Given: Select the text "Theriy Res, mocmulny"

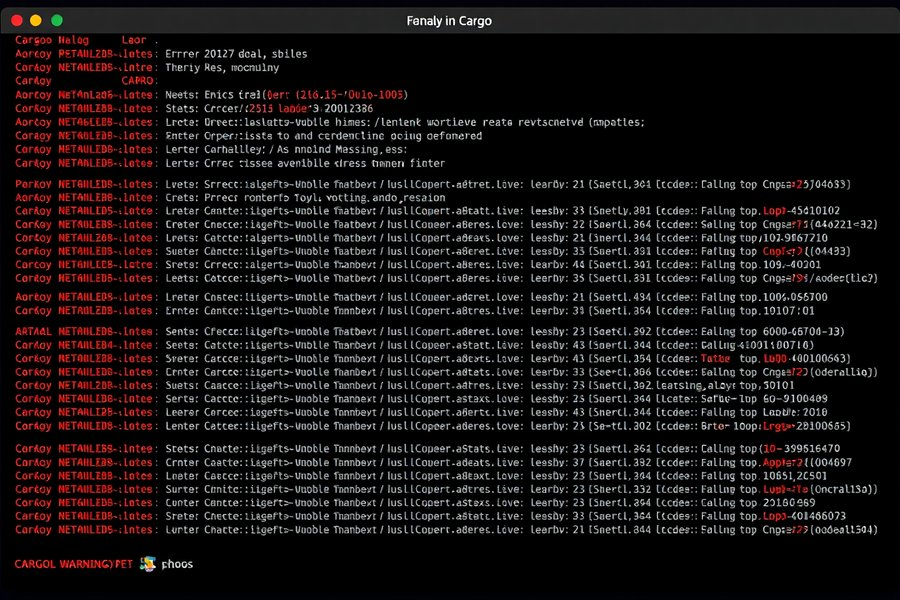Looking at the screenshot, I should pyautogui.click(x=222, y=68).
